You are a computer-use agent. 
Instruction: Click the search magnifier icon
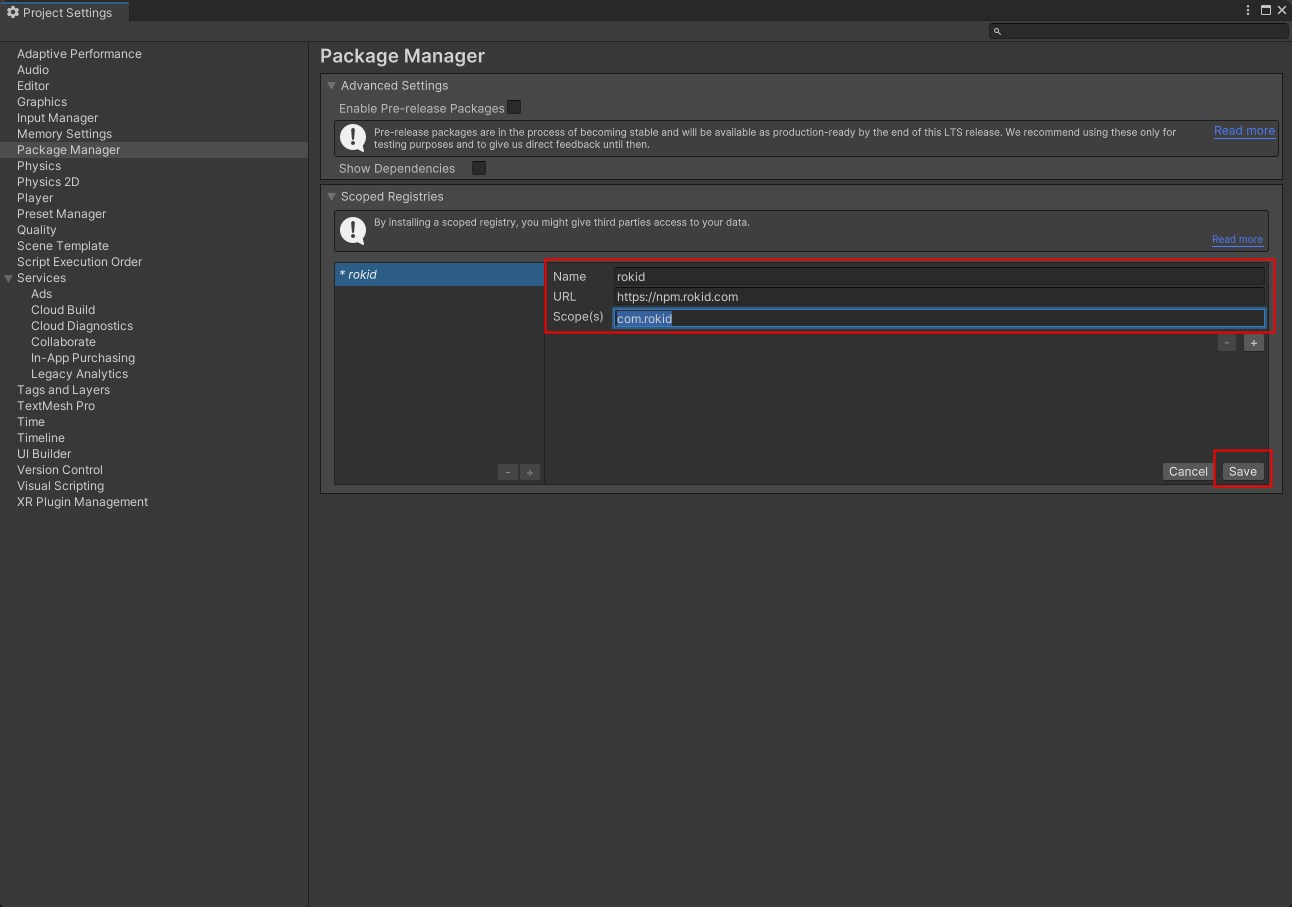tap(997, 31)
